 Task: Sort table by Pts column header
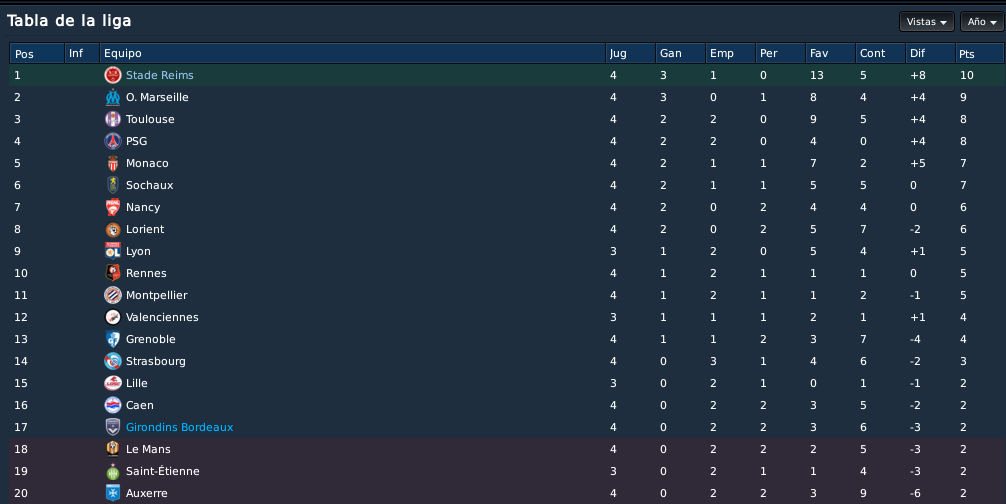[979, 53]
